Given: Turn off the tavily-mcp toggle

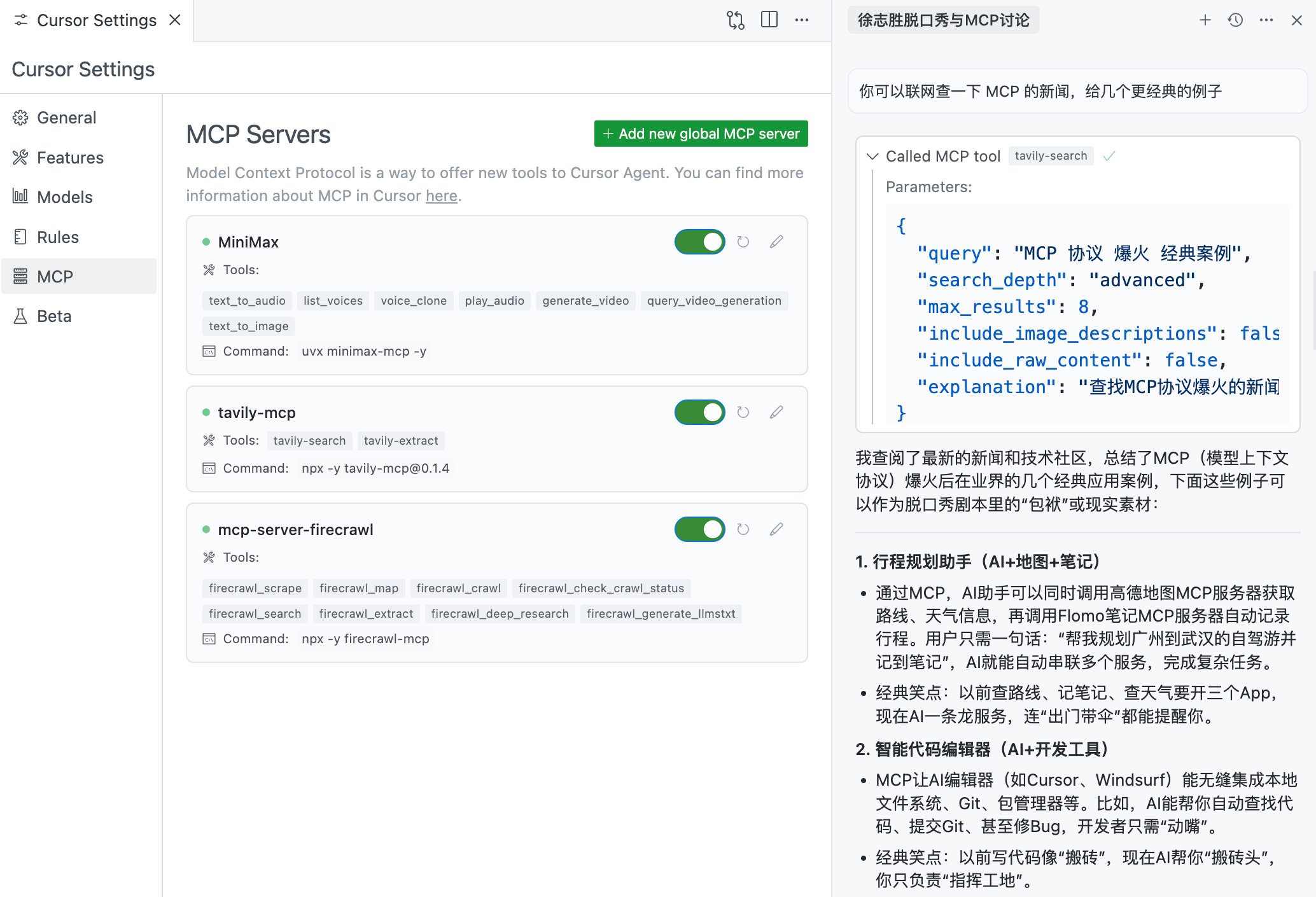Looking at the screenshot, I should pos(699,412).
